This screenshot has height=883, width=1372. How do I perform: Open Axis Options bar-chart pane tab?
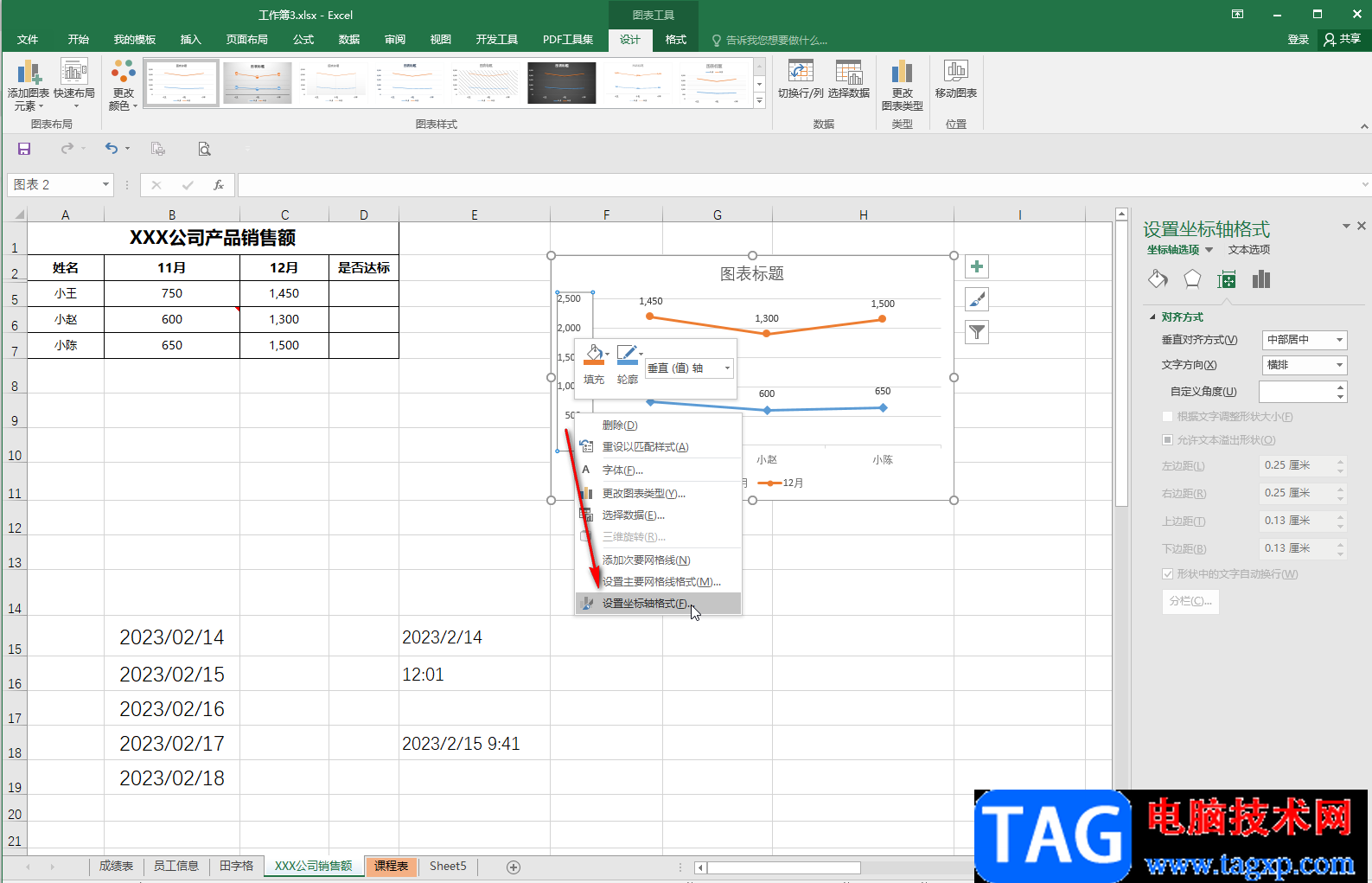click(x=1261, y=279)
